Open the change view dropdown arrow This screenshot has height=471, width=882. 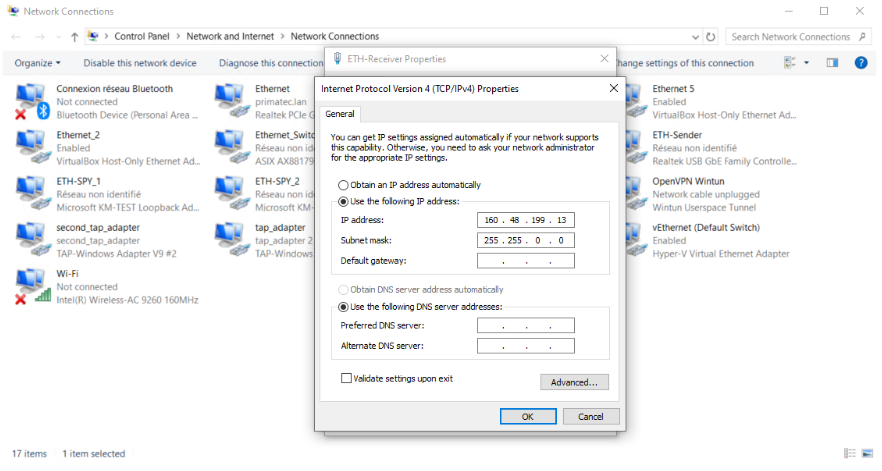[x=806, y=63]
